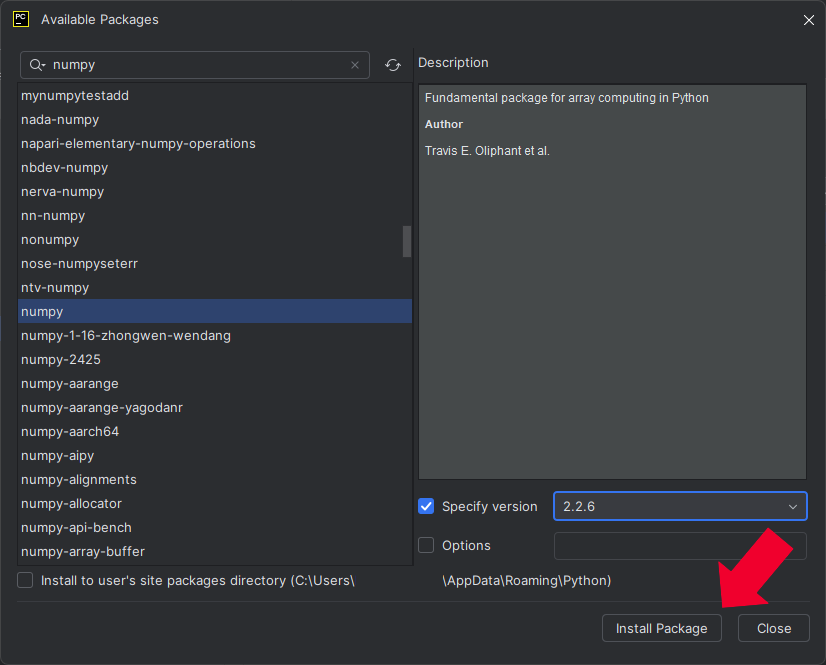Screen dimensions: 826x665
Task: Choose the nose-numpyseterr package
Action: click(79, 264)
